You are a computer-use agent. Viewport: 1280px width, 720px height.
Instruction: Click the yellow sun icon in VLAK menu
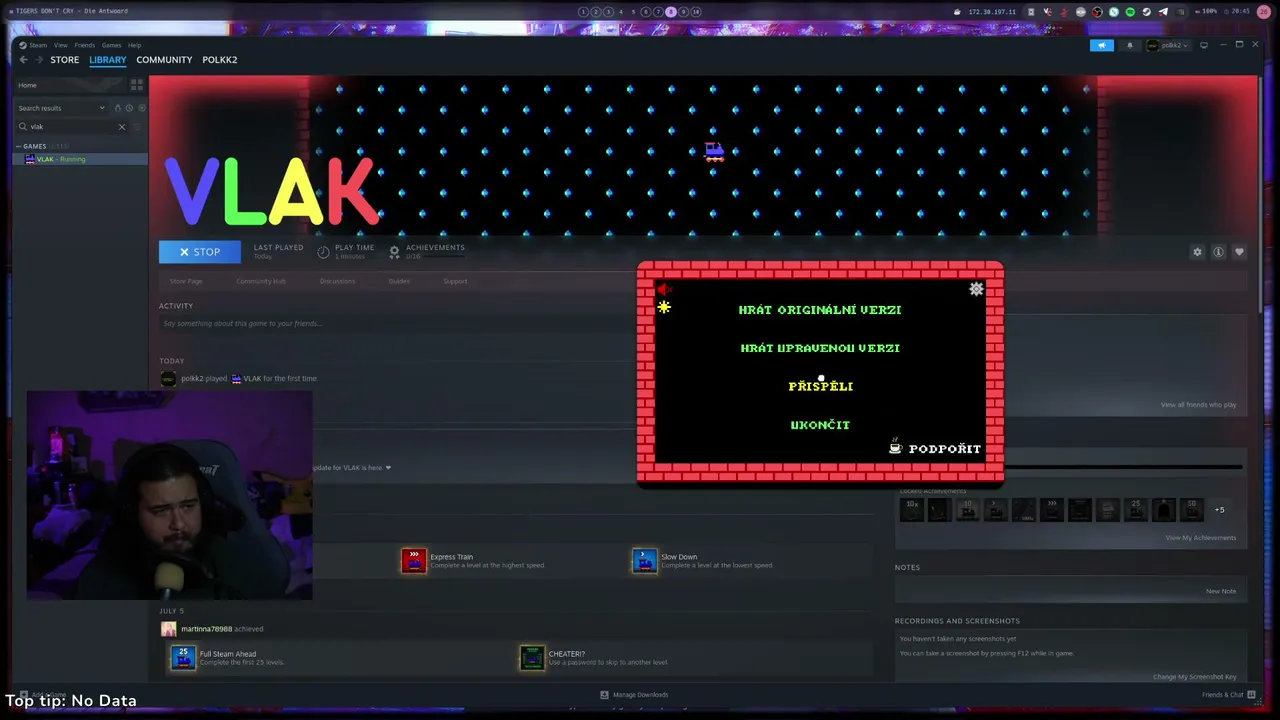point(664,308)
